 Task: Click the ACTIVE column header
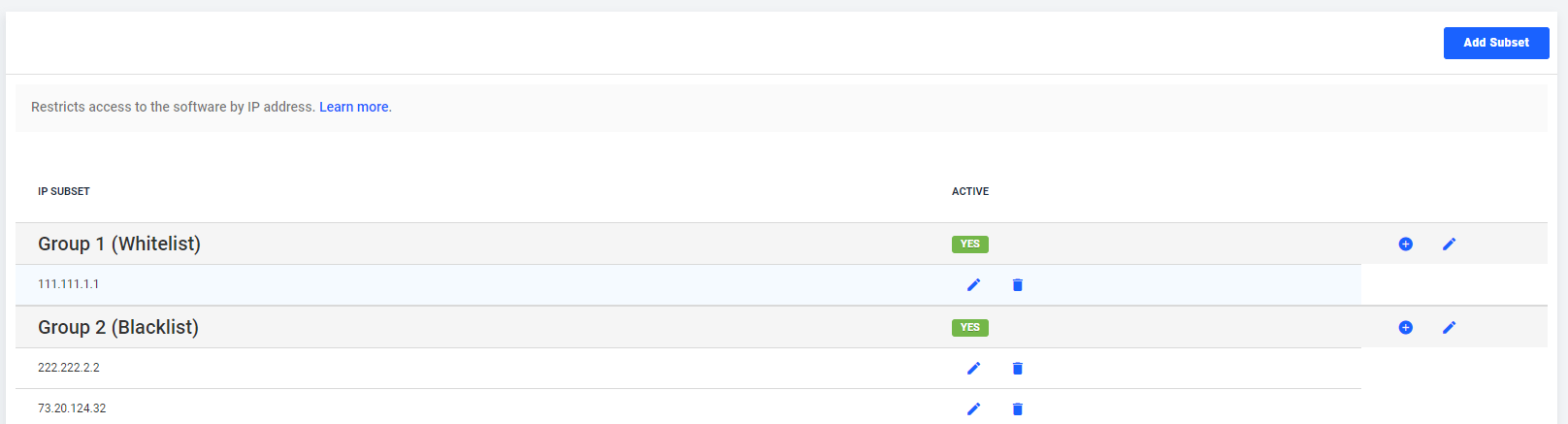pyautogui.click(x=970, y=191)
